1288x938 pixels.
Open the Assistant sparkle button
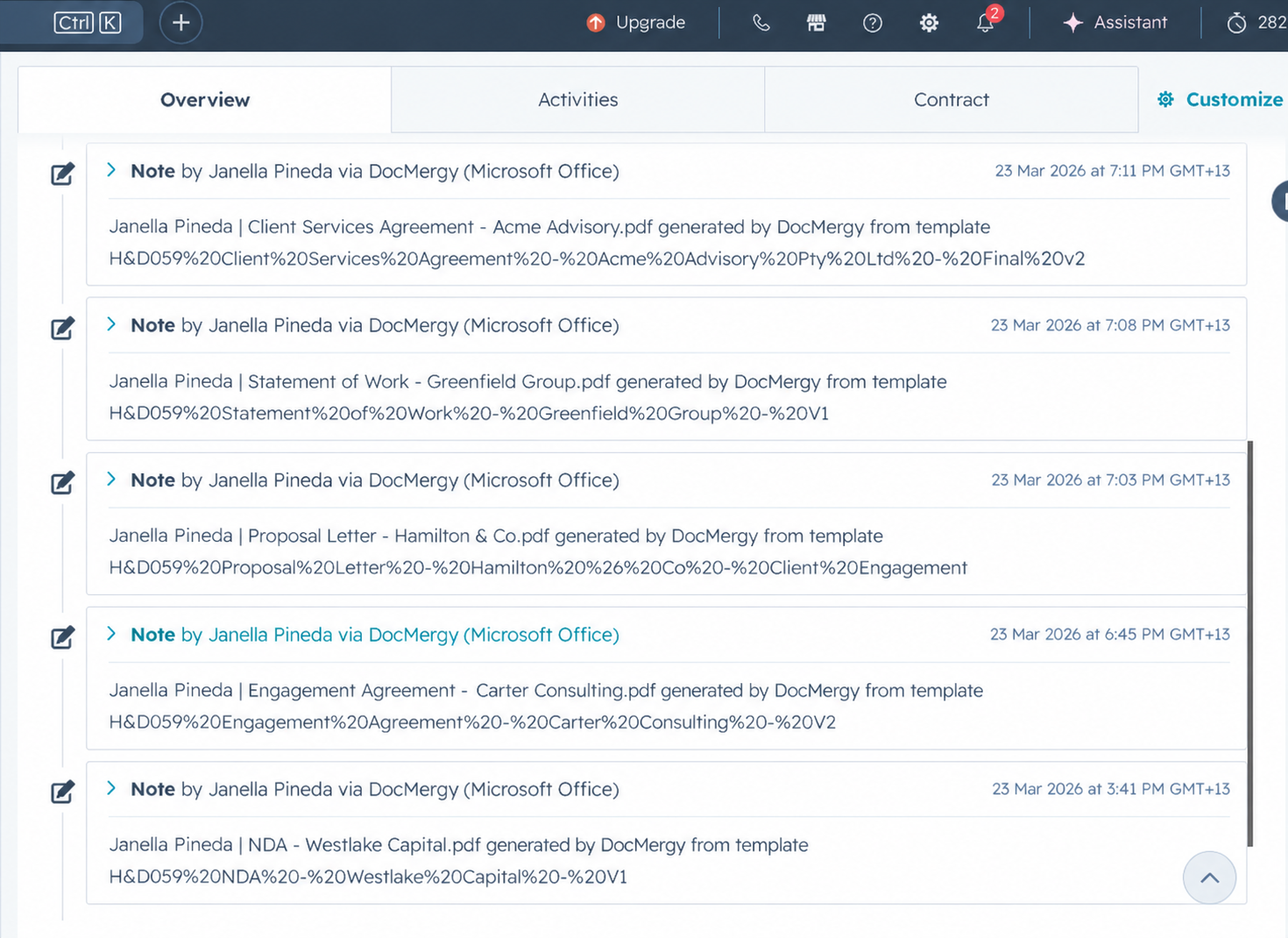[x=1115, y=23]
